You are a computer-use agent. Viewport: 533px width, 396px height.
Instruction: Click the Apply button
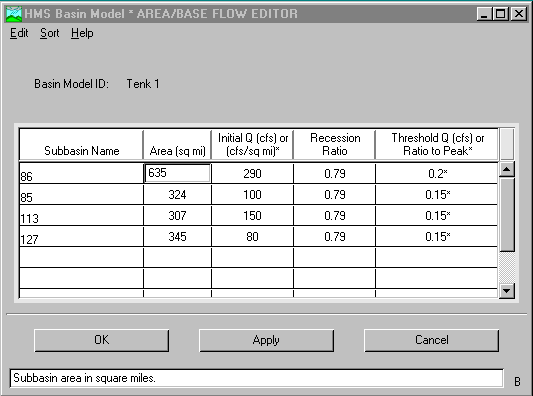click(266, 340)
